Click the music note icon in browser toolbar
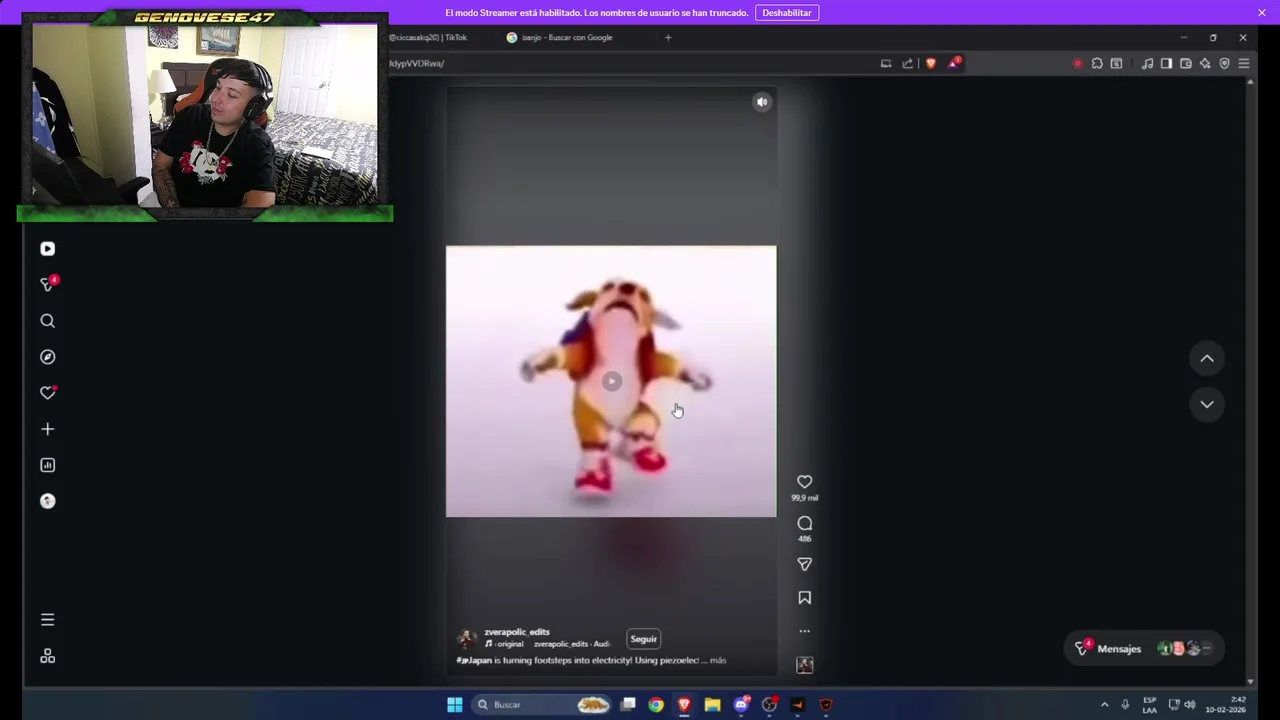This screenshot has width=1280, height=720. coord(1147,64)
